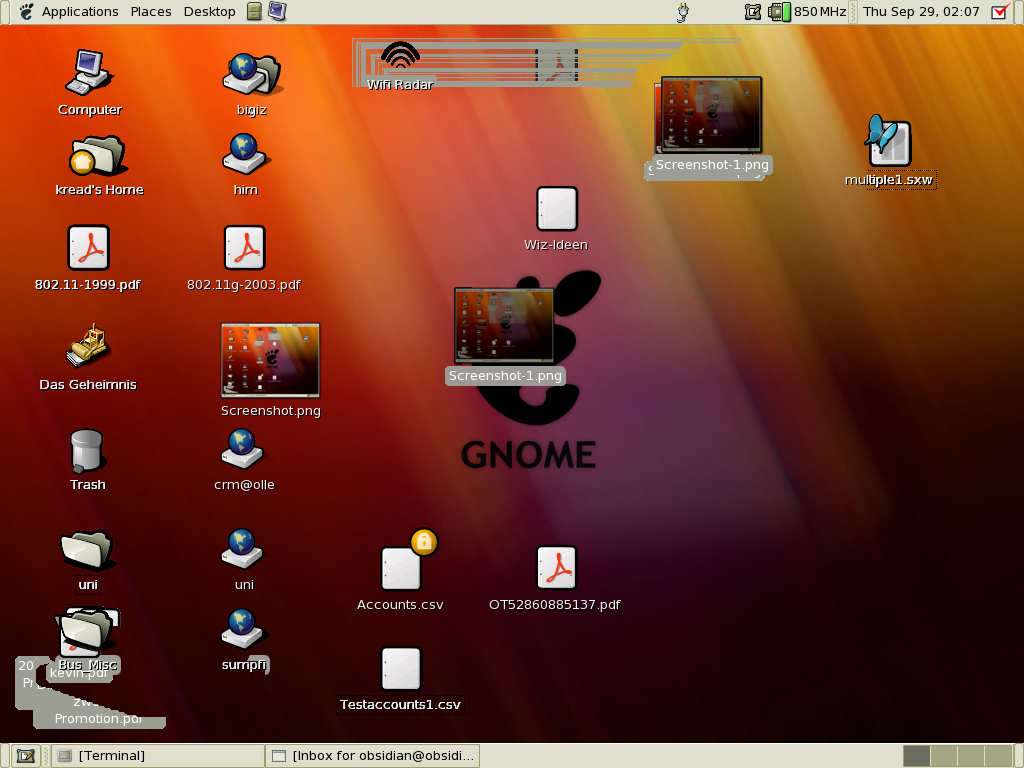Toggle the Show Desktop button in panel

point(25,756)
